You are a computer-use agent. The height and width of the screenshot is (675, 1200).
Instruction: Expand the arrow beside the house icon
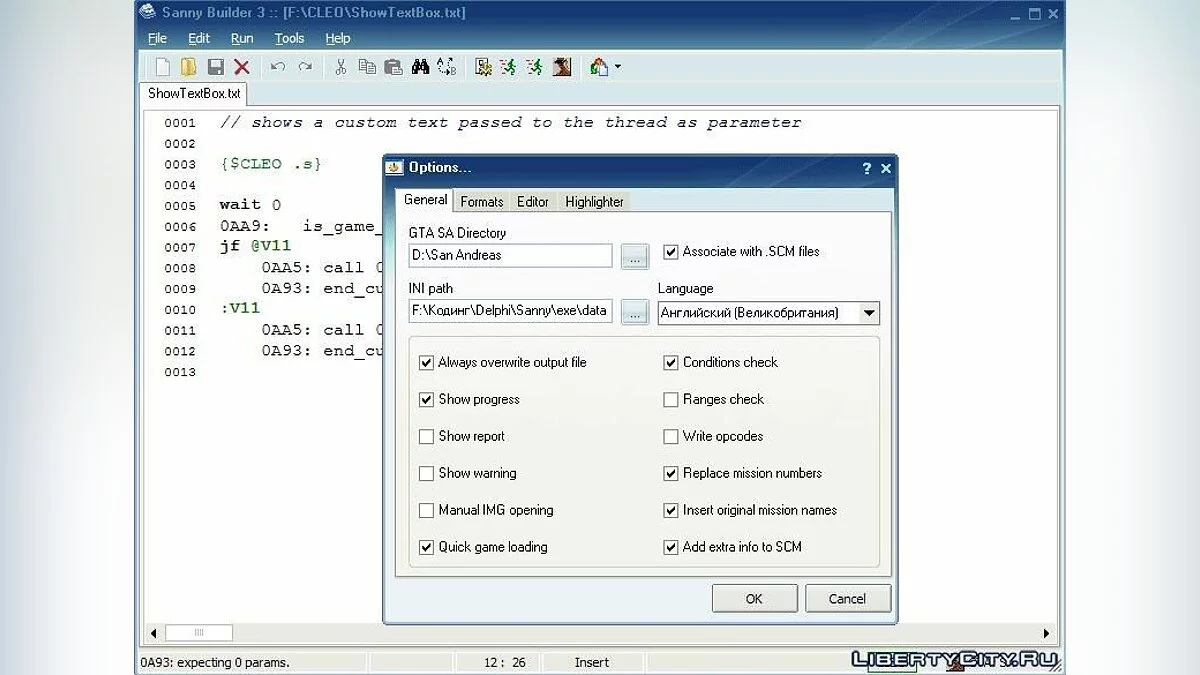(x=617, y=67)
